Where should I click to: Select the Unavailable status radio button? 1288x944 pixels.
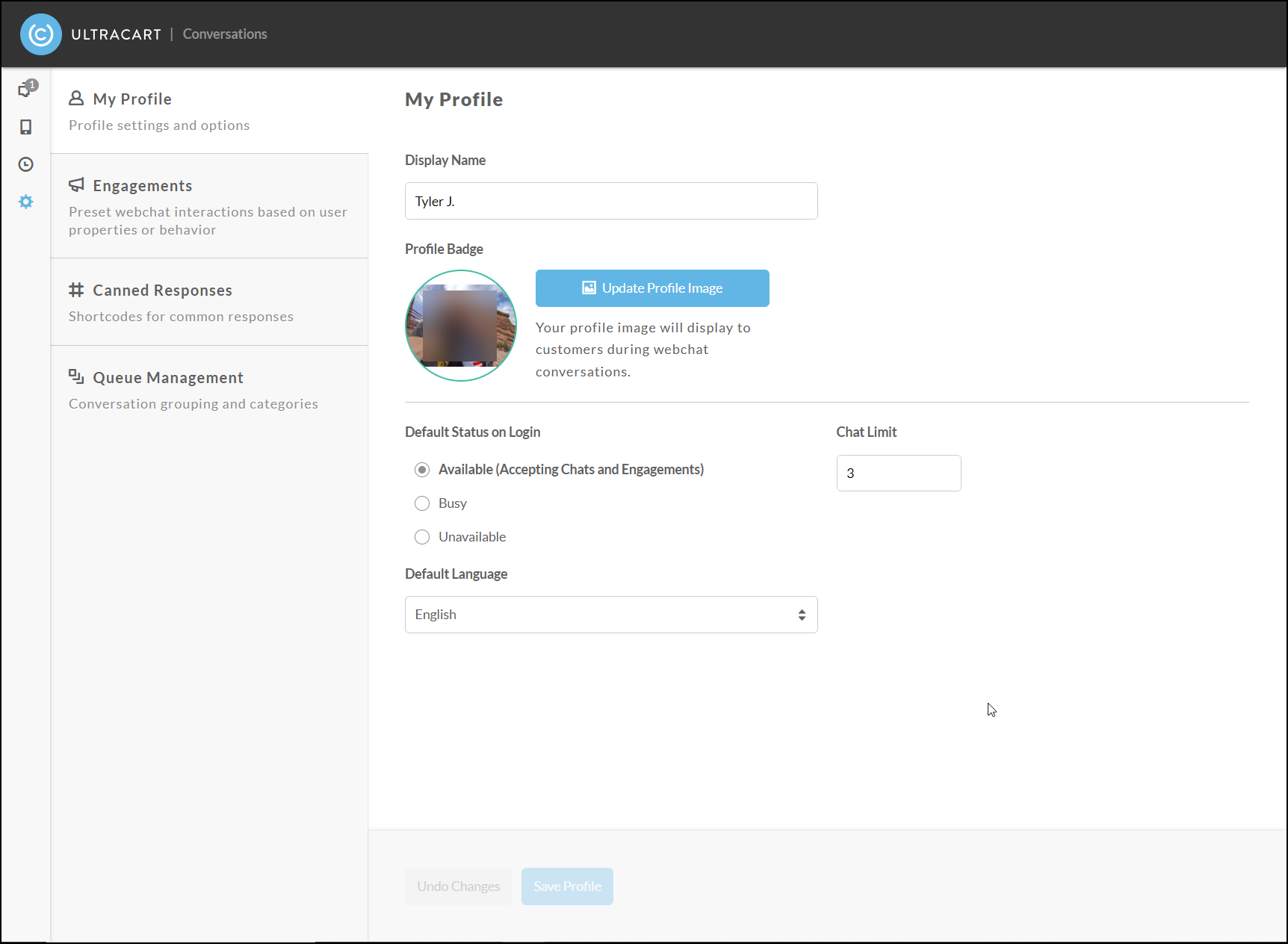coord(422,537)
